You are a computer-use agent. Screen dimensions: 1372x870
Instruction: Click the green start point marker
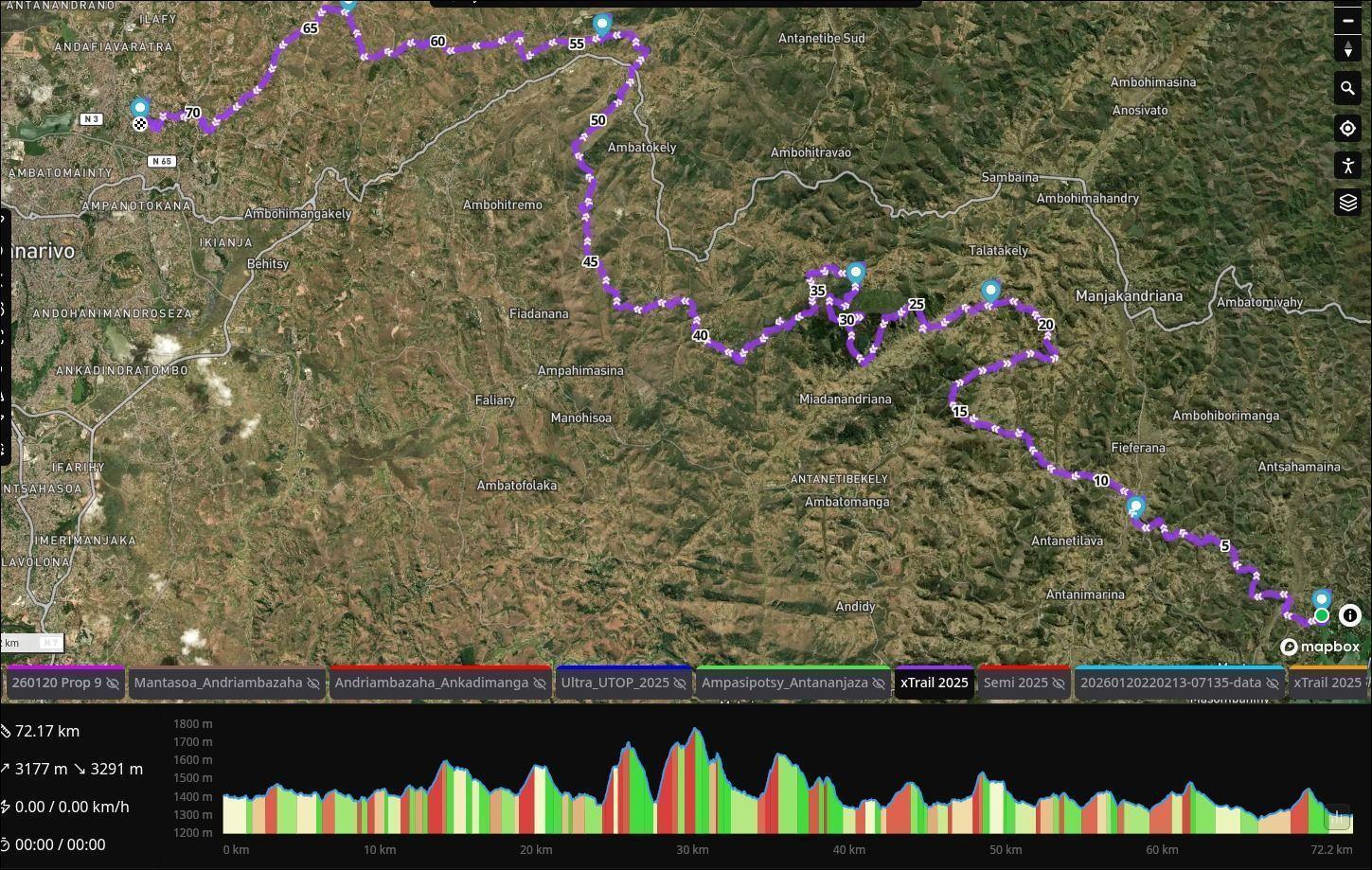click(1321, 616)
